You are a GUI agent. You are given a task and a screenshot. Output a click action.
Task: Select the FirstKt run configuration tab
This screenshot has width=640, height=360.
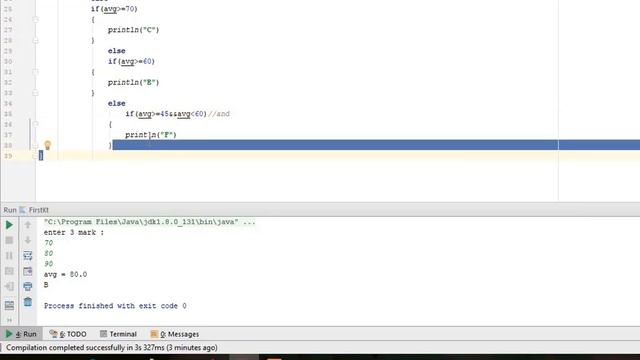click(34, 210)
